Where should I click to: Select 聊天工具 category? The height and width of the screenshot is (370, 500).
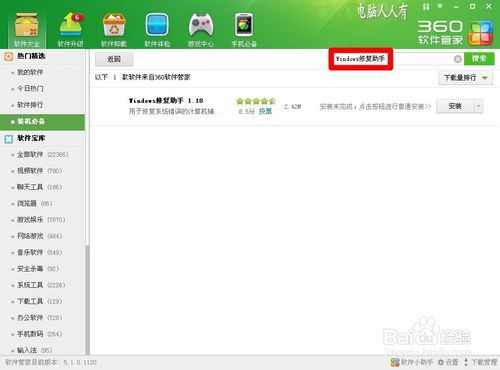pyautogui.click(x=39, y=187)
